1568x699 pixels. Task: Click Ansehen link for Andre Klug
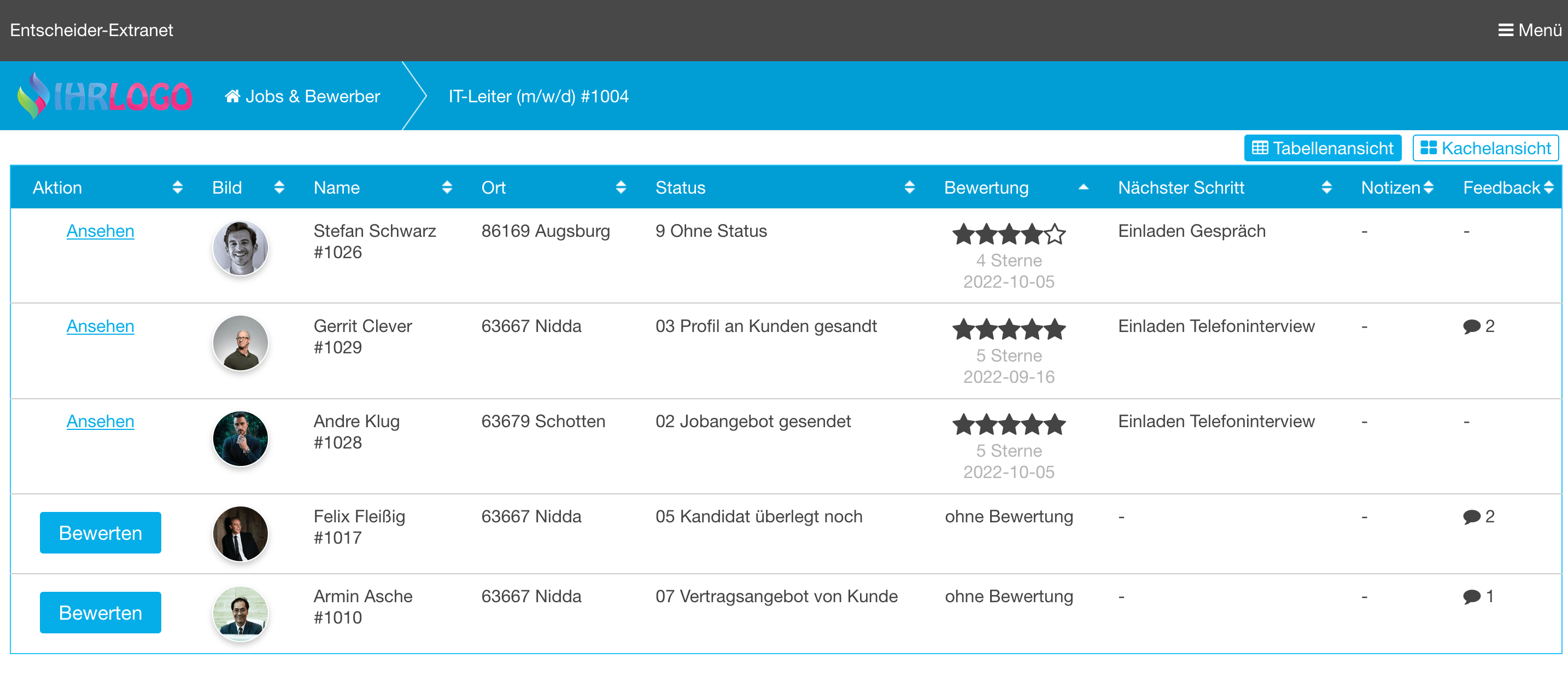coord(101,421)
